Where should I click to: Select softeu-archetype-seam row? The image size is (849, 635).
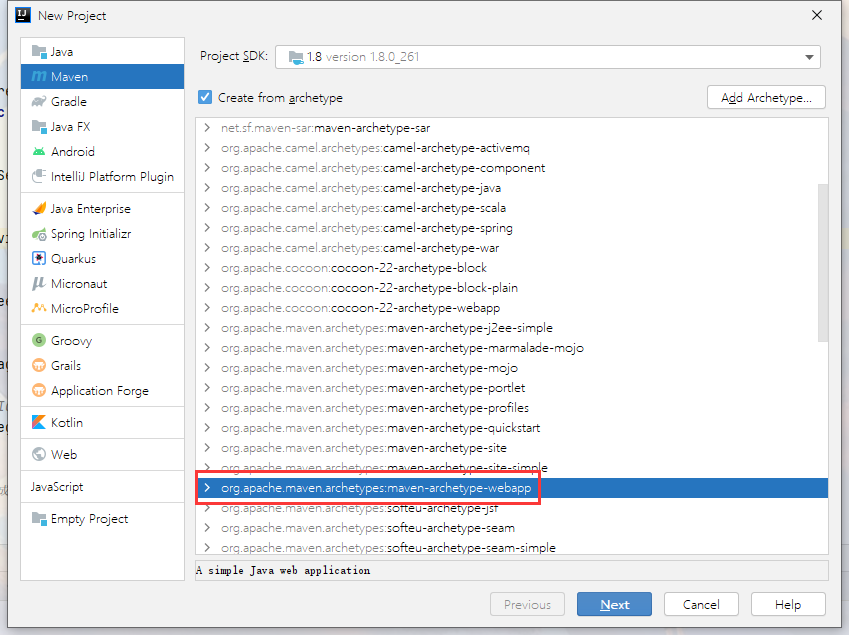512,528
